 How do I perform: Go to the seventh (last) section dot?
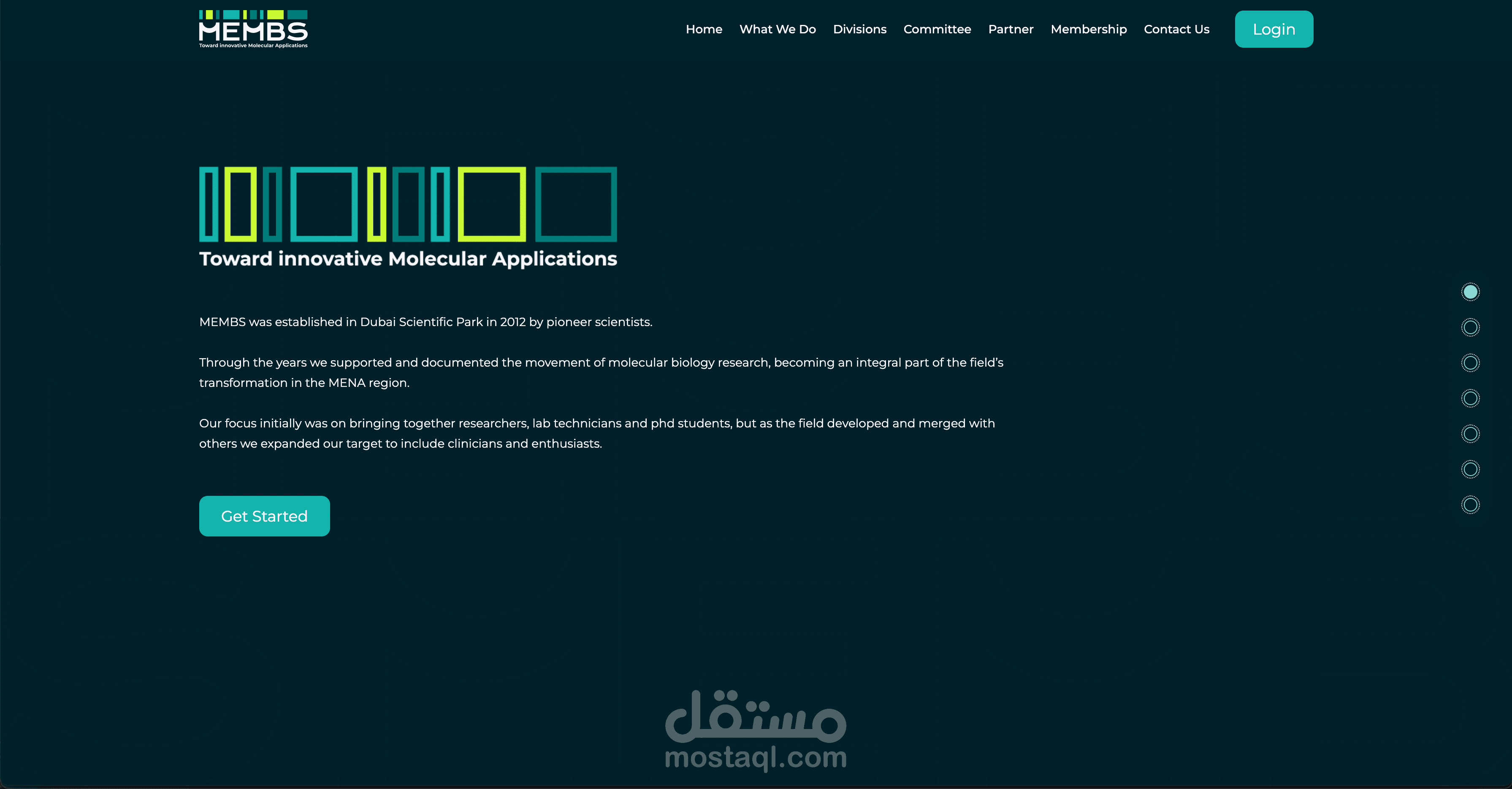(x=1470, y=505)
